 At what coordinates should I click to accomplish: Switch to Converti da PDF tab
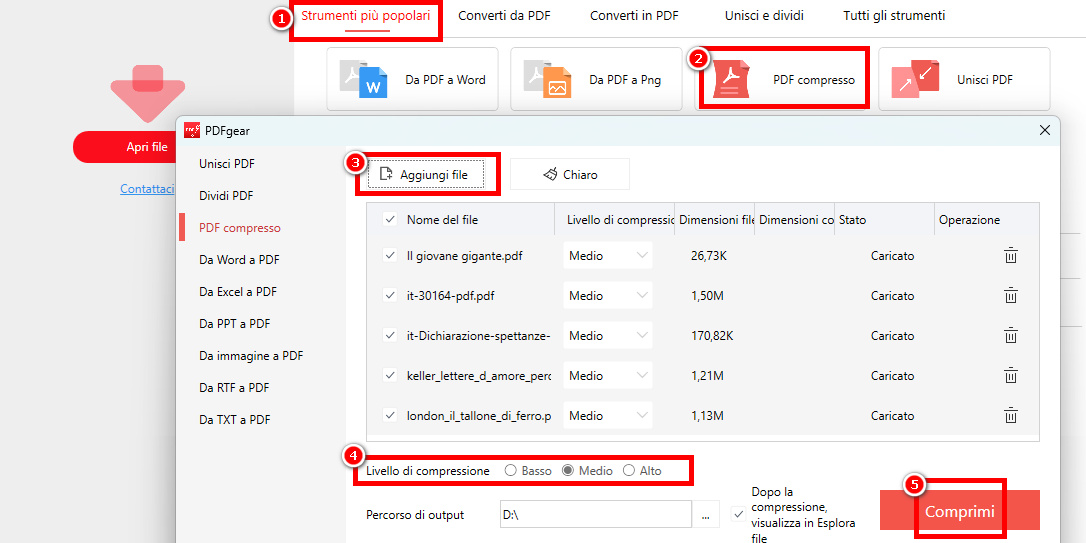click(x=504, y=16)
